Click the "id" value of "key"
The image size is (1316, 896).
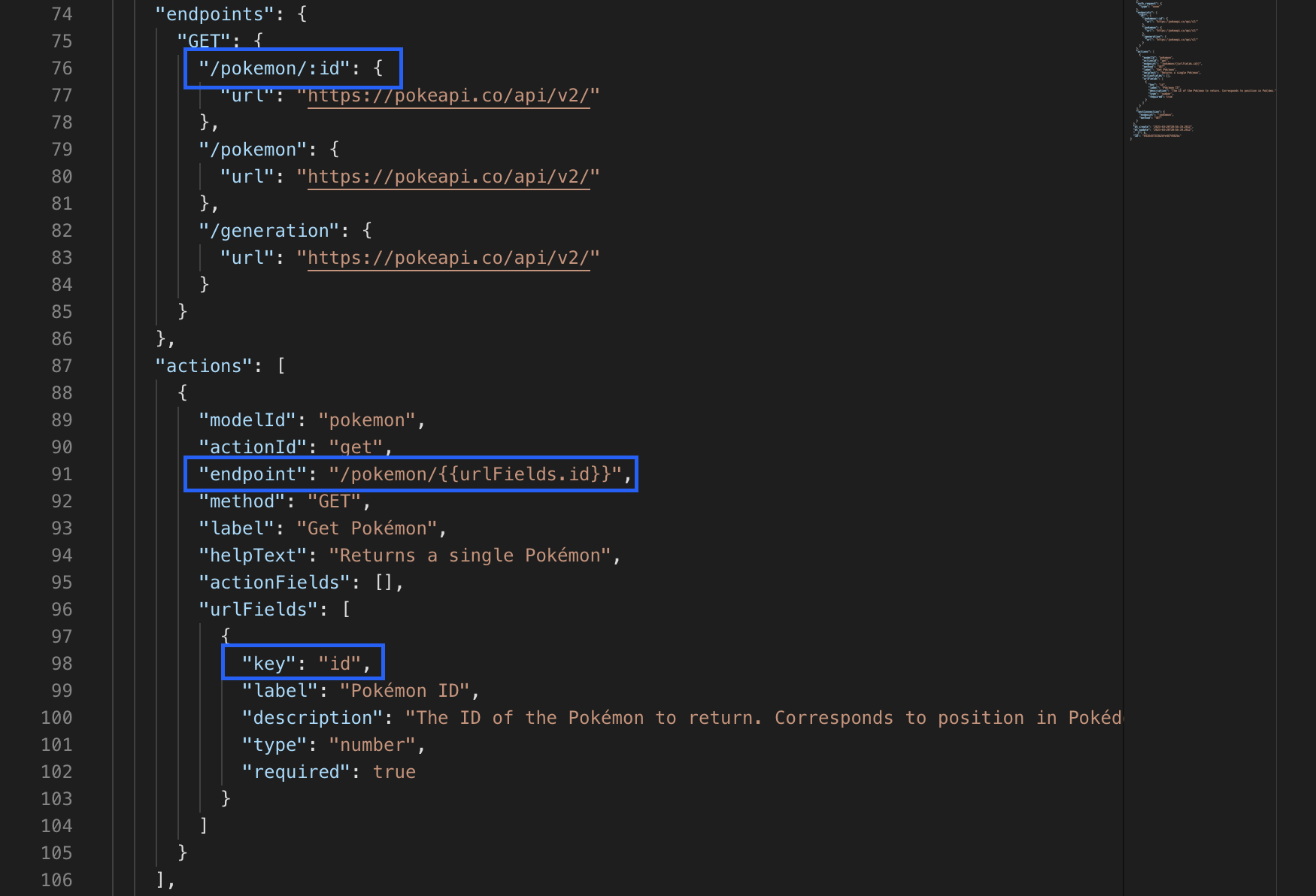pos(340,664)
